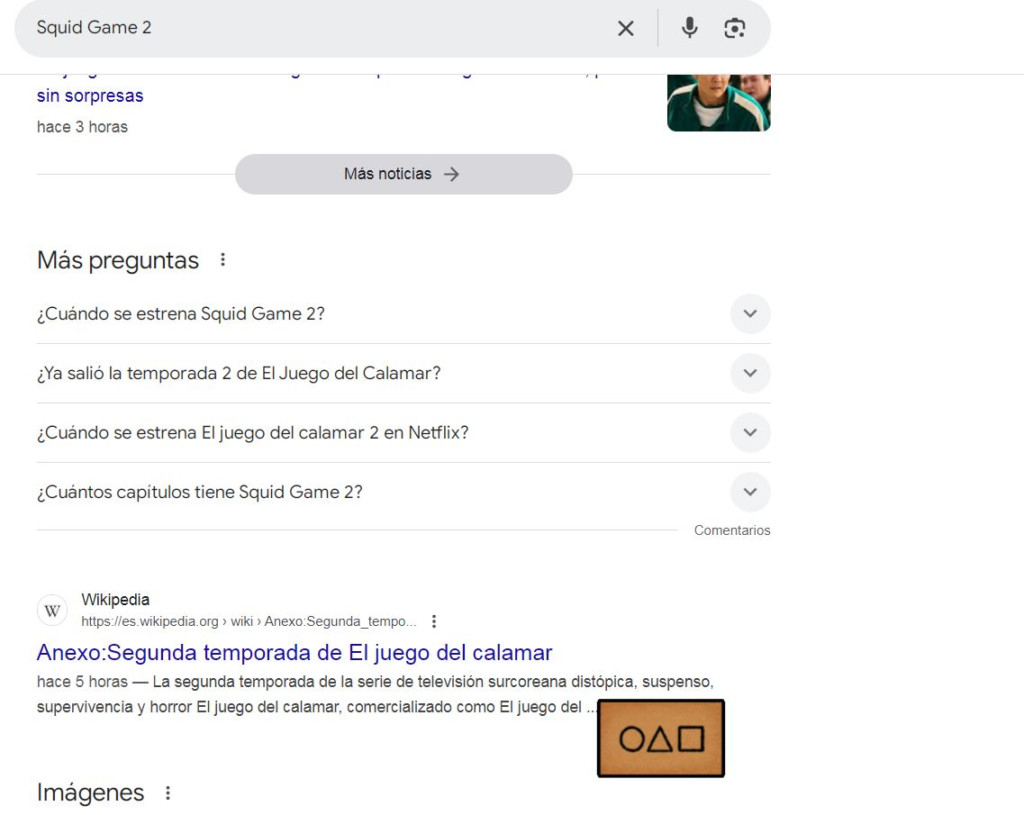Open options menu next to Imágenes
Image resolution: width=1024 pixels, height=815 pixels.
168,793
